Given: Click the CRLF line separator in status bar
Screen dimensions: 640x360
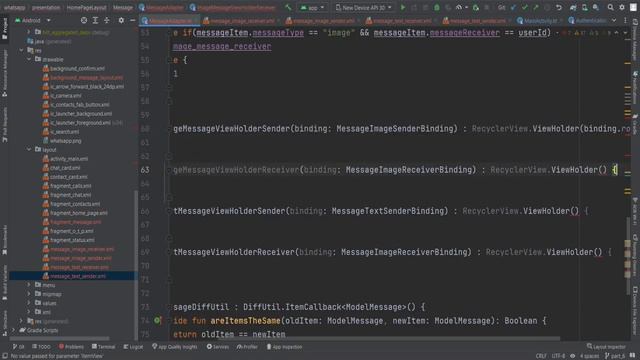Looking at the screenshot, I should 541,356.
